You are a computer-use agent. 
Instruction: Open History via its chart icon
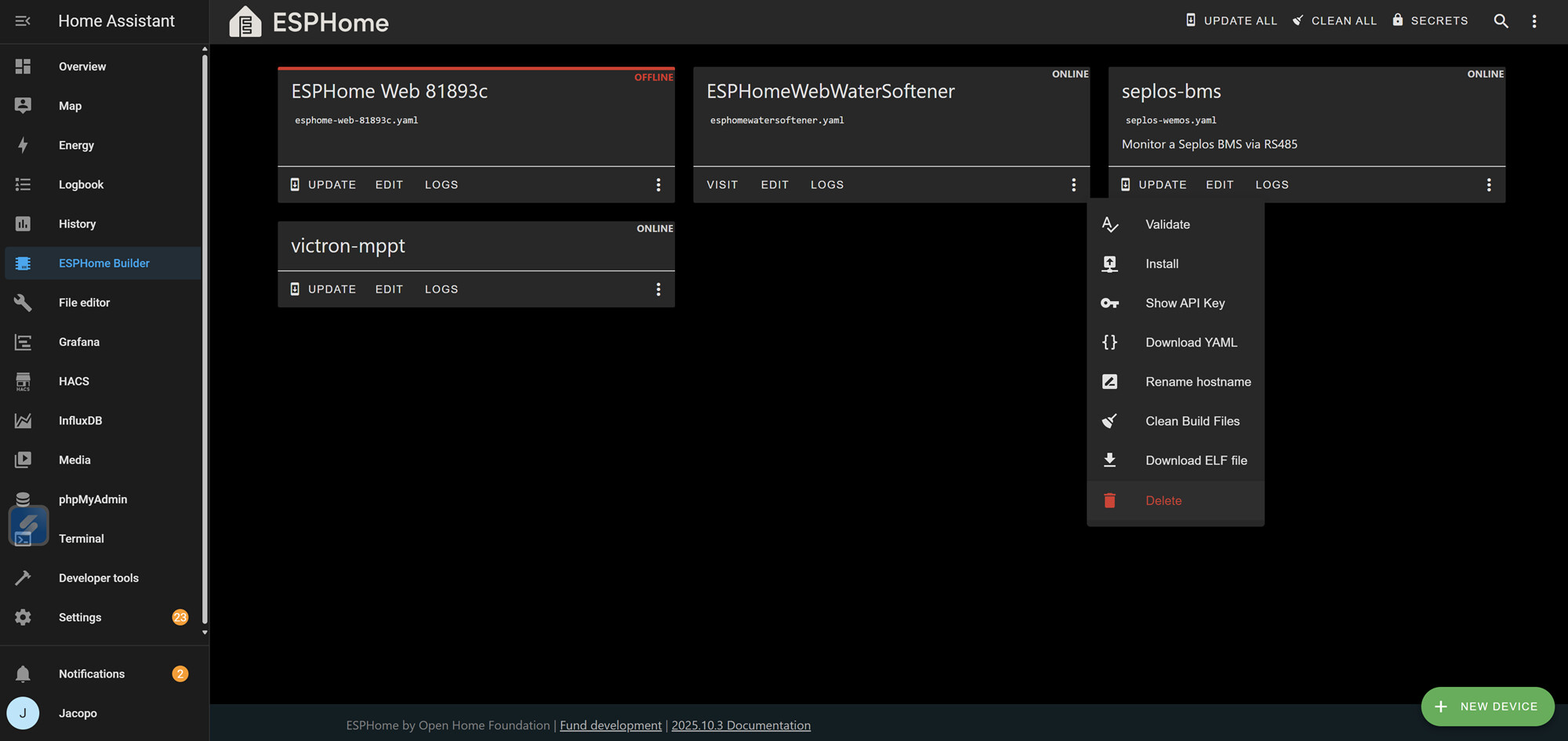pyautogui.click(x=23, y=223)
